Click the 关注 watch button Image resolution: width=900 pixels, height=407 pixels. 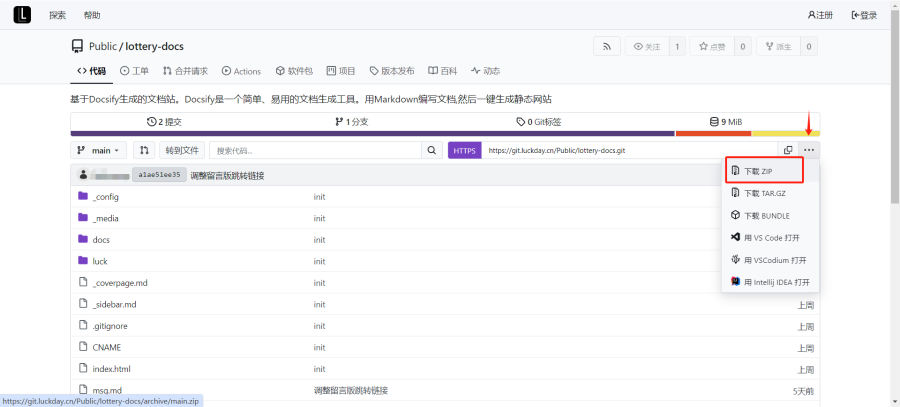[647, 46]
